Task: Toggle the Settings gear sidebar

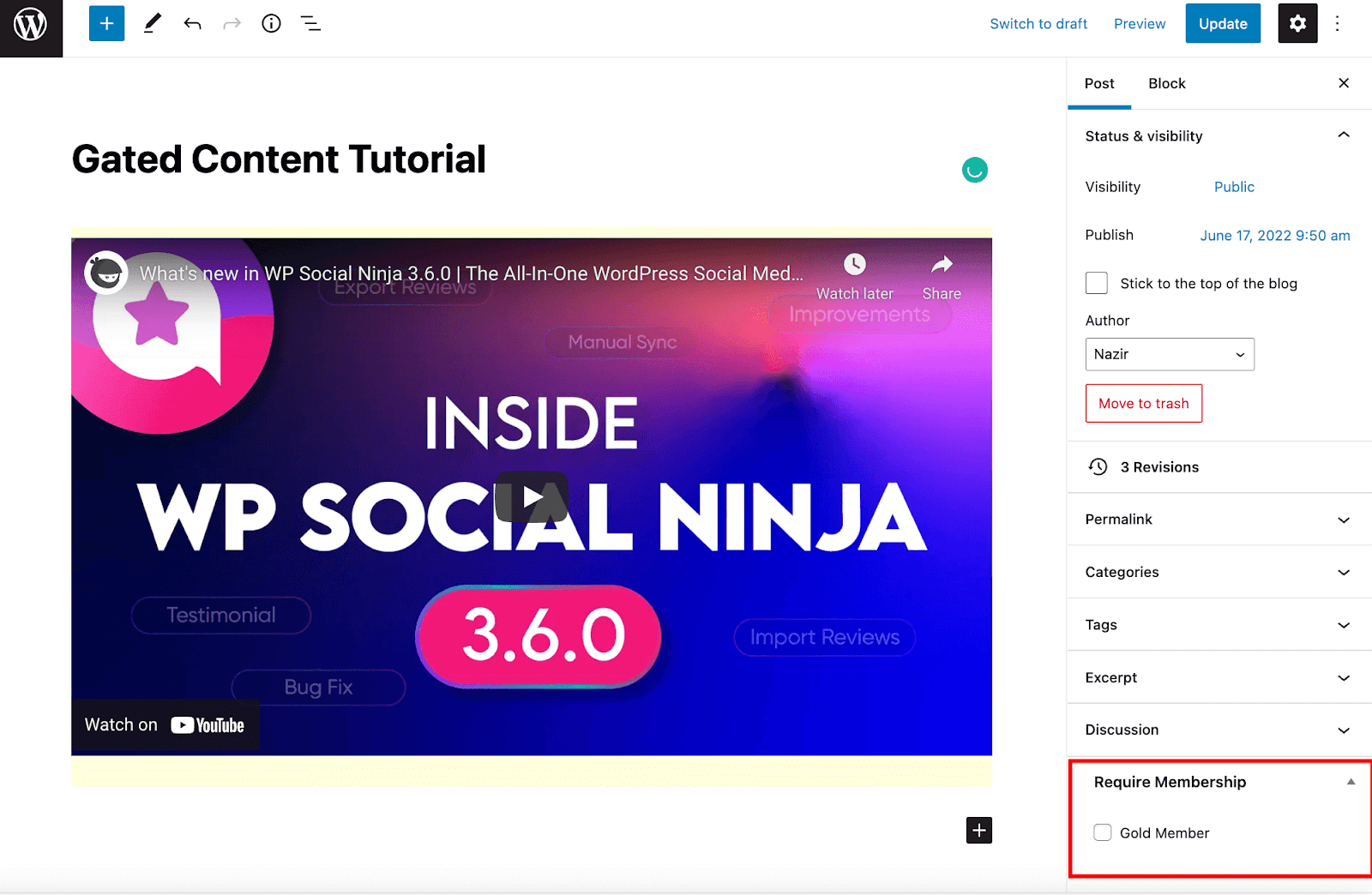Action: point(1297,23)
